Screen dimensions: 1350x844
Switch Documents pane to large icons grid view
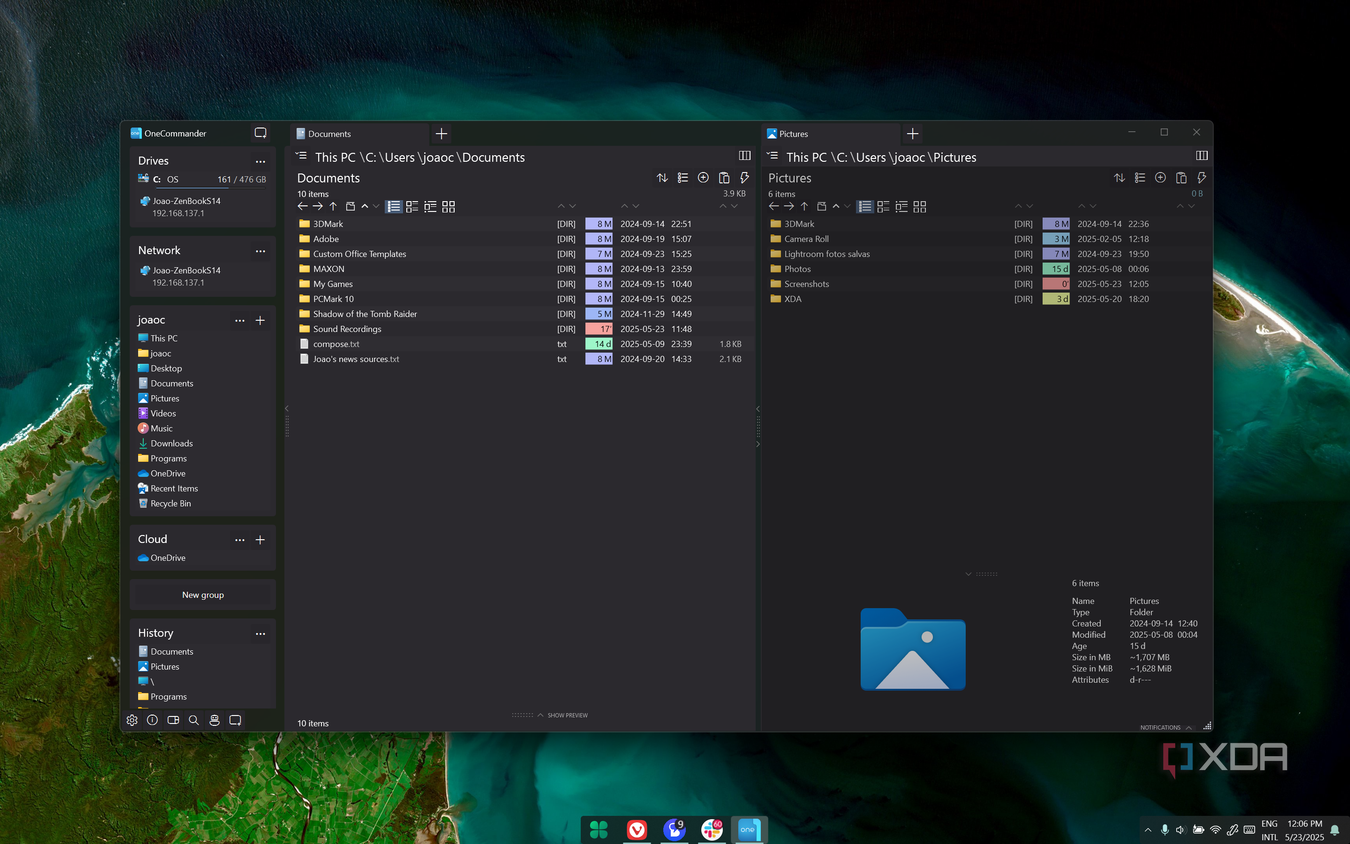point(448,207)
